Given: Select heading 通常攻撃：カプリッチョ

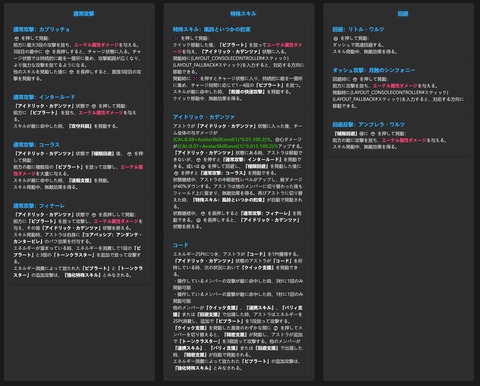Looking at the screenshot, I should [x=42, y=29].
